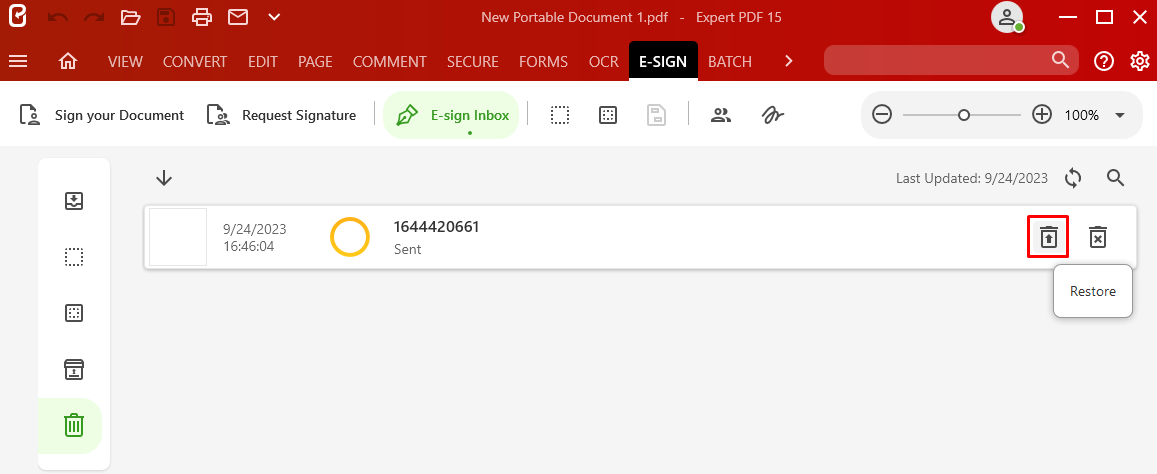Toggle the E-sign Inbox button
This screenshot has width=1157, height=474.
pos(451,115)
